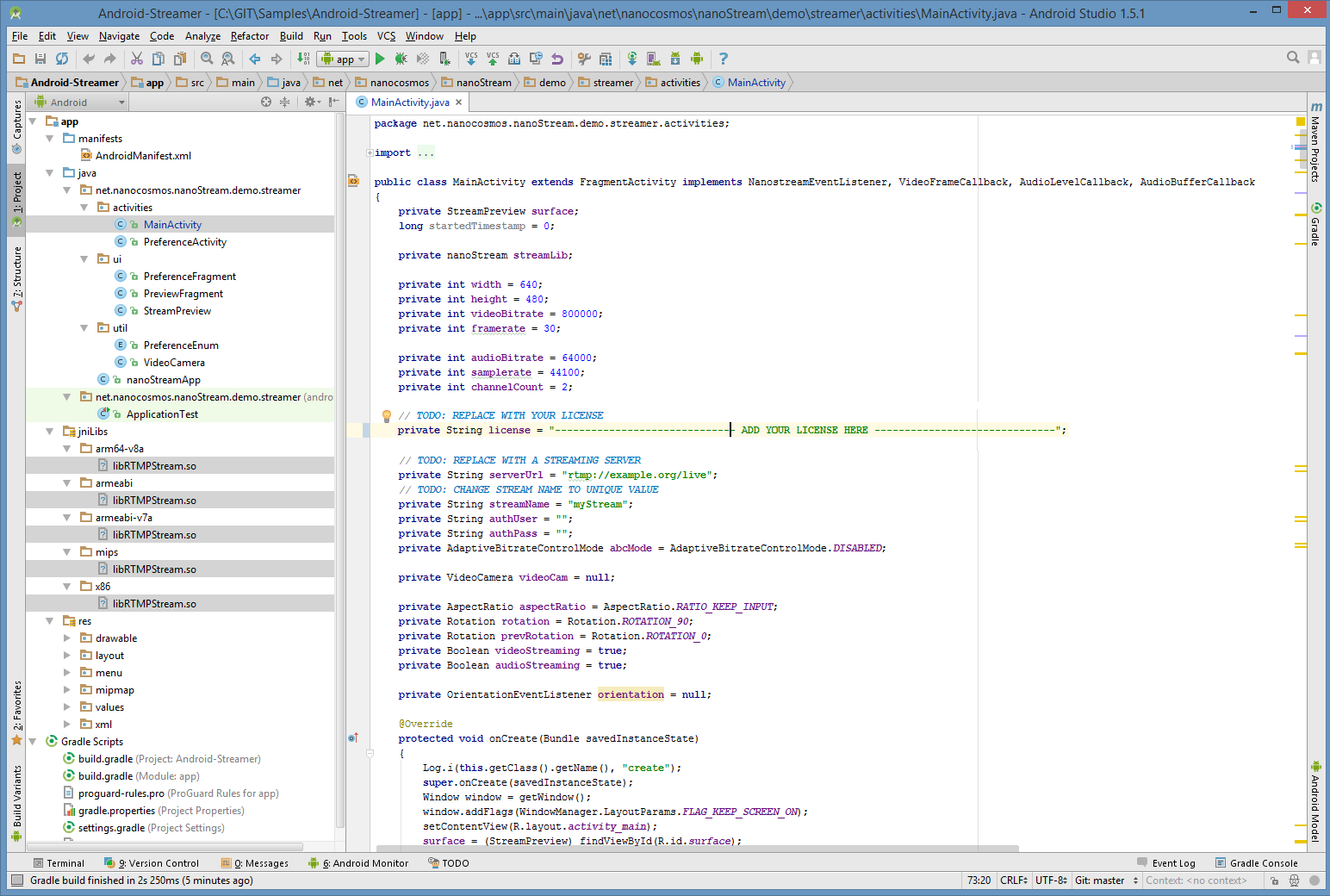1330x896 pixels.
Task: Click VCS Commit Changes icon
Action: tap(493, 59)
